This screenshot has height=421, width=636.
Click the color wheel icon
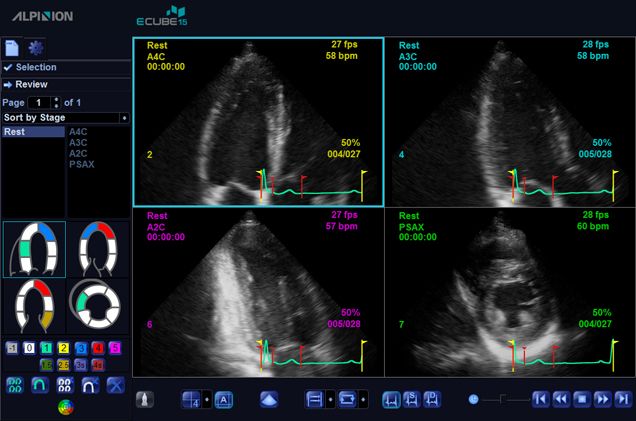point(65,407)
